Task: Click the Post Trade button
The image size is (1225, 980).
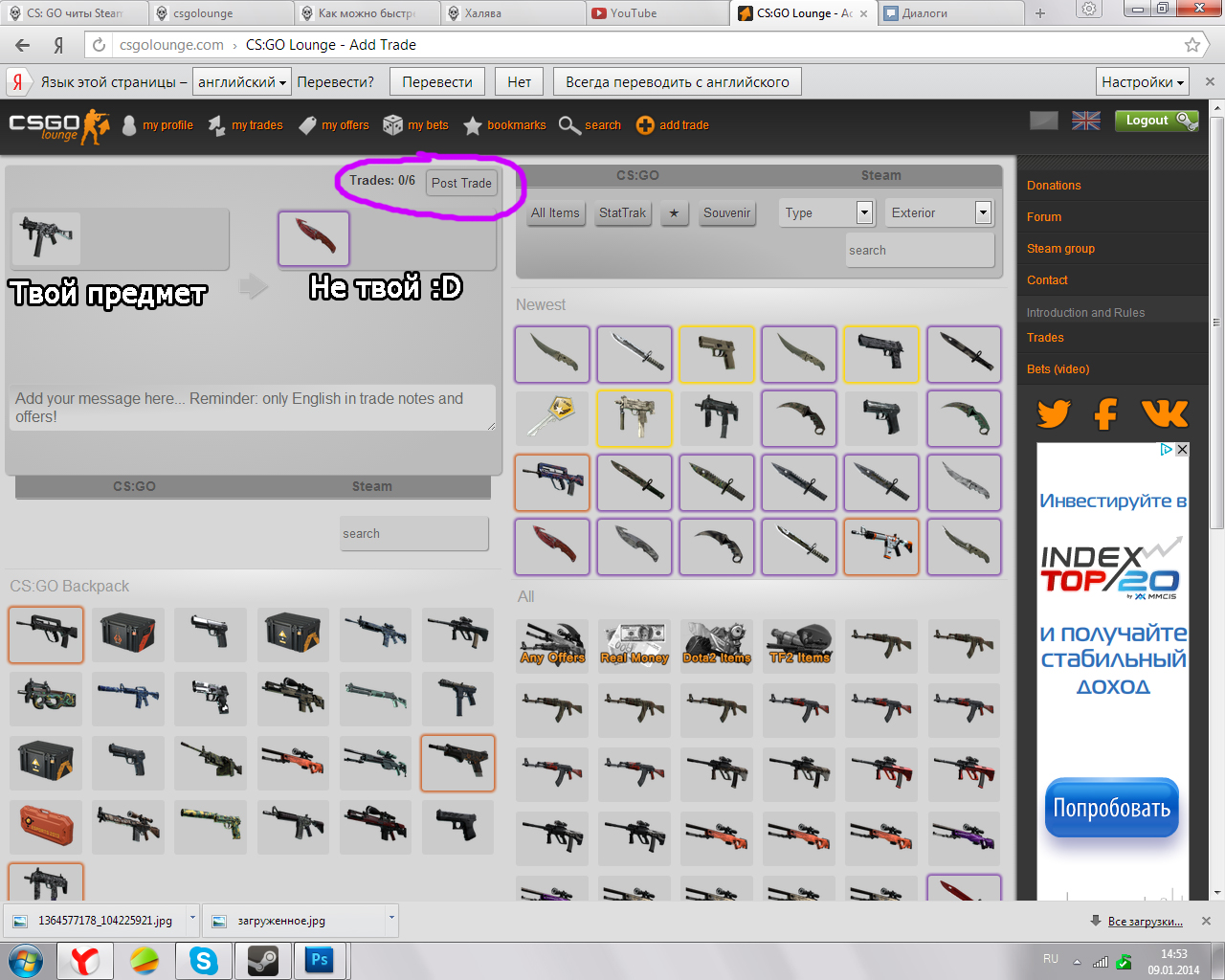Action: 461,183
